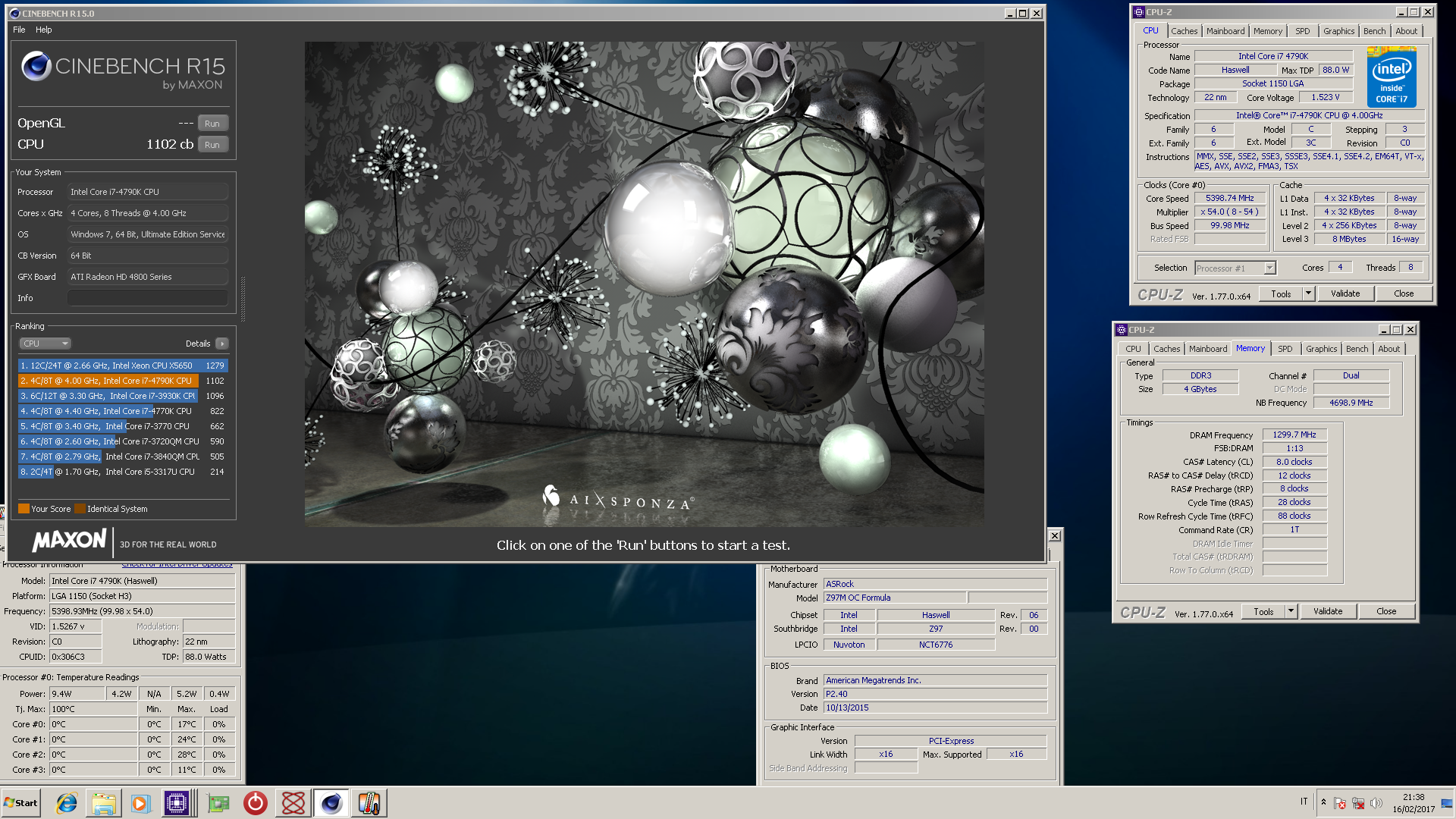Open About tab in Memory CPU-Z window
This screenshot has height=819, width=1456.
point(1389,349)
